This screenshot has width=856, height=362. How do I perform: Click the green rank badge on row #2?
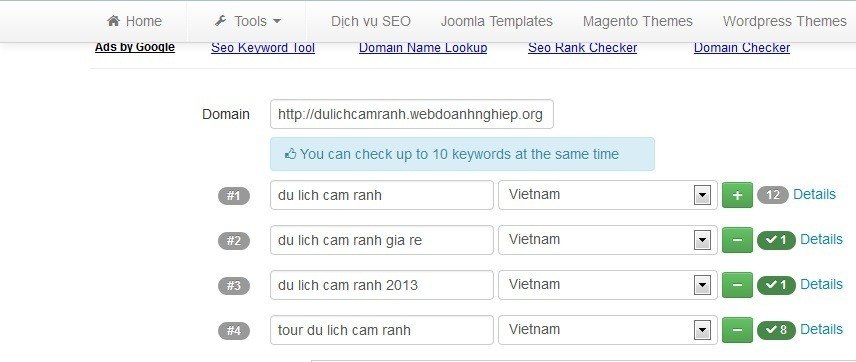click(776, 240)
